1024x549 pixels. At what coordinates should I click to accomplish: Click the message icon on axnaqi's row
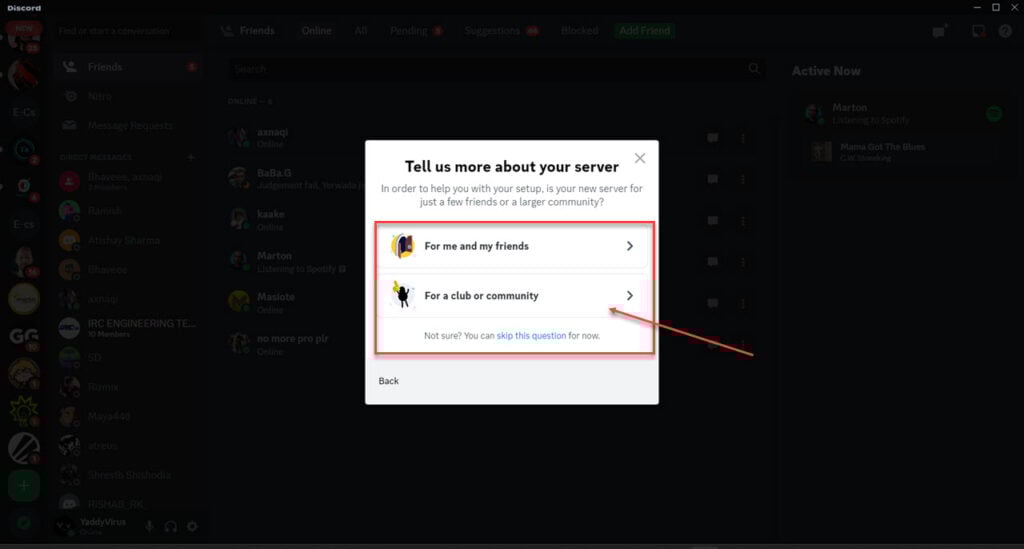pos(712,138)
